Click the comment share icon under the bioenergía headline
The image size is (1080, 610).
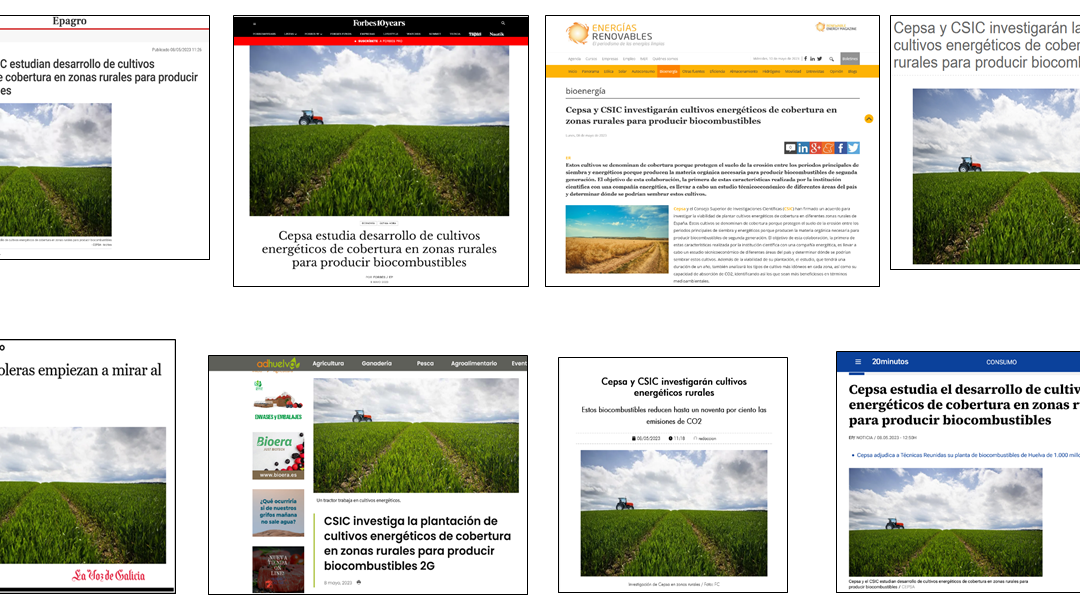pos(790,148)
